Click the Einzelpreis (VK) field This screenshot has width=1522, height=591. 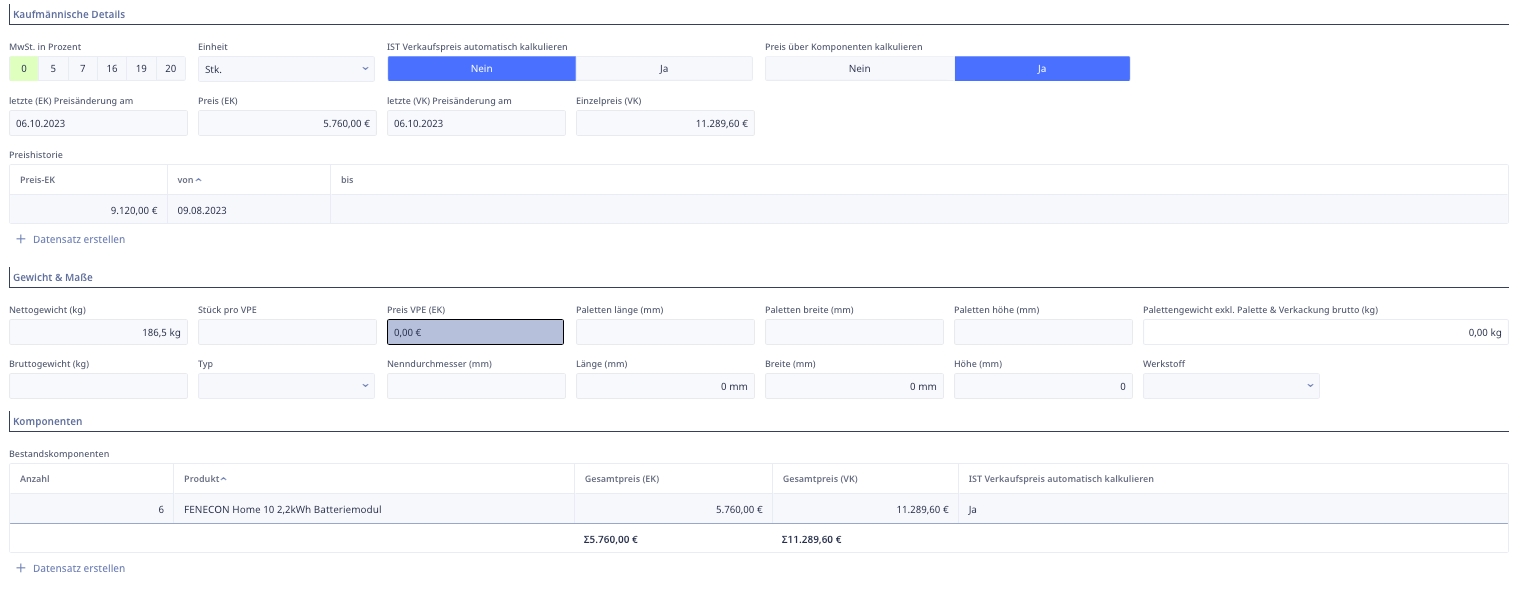(665, 123)
